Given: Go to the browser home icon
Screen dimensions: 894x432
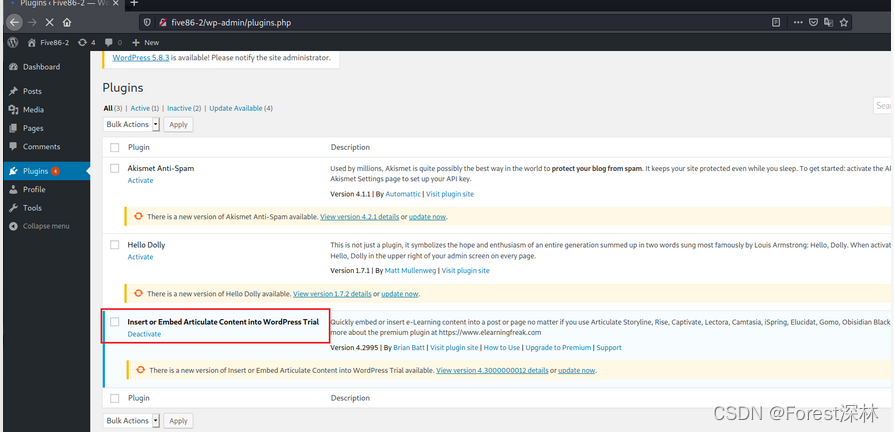Looking at the screenshot, I should (67, 23).
